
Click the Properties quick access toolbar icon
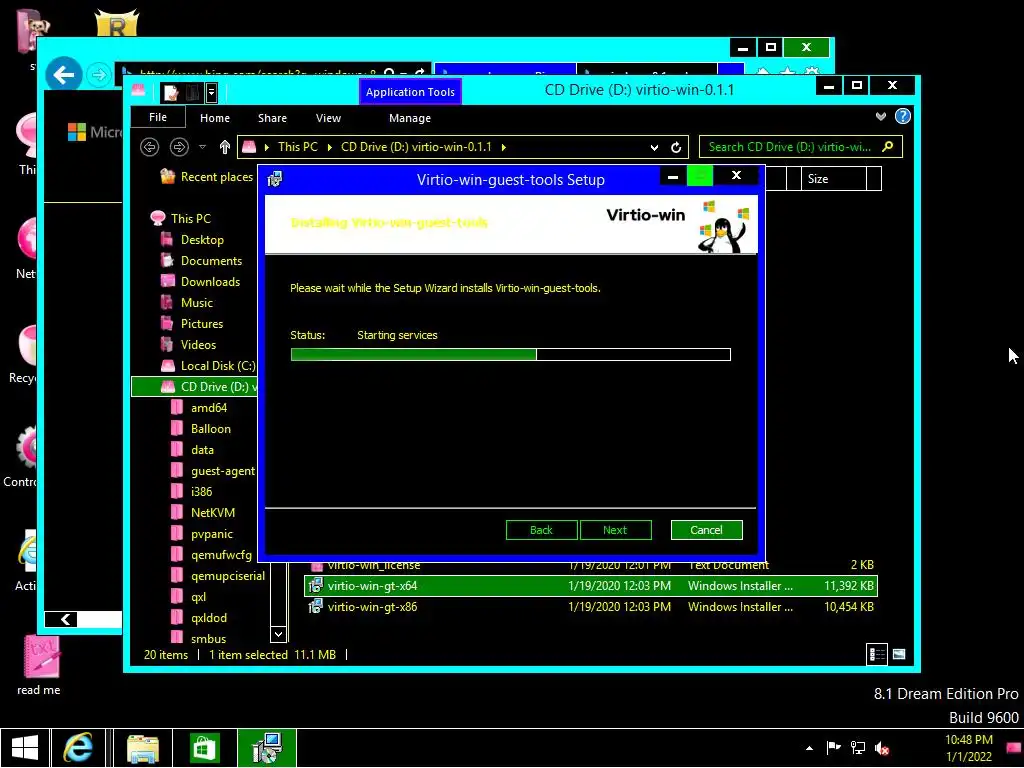tap(171, 92)
